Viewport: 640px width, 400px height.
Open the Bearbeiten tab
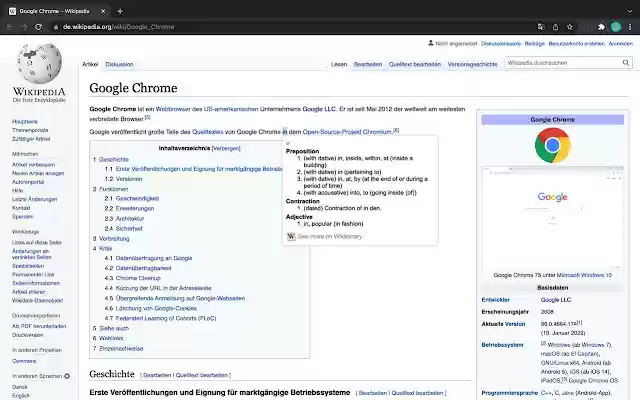click(x=368, y=64)
